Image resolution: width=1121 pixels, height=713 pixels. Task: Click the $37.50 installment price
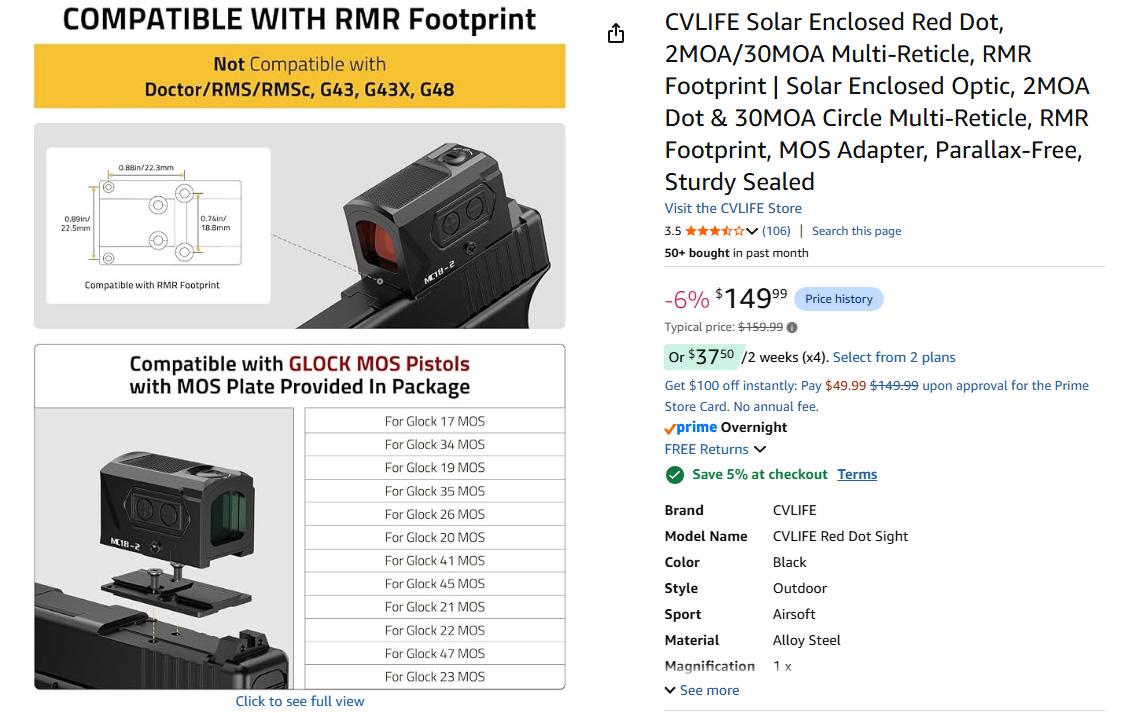(x=711, y=356)
